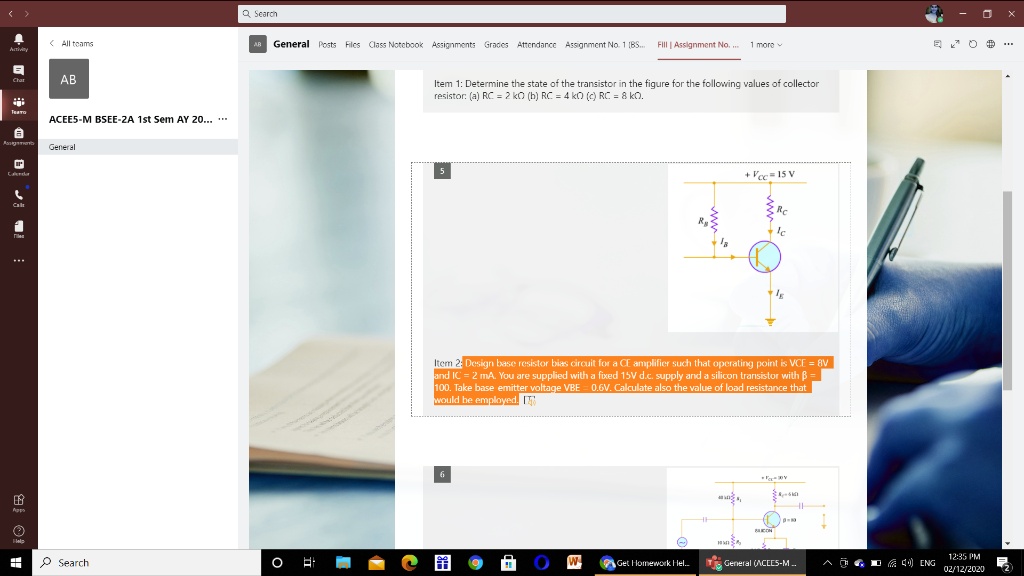The image size is (1024, 576).
Task: Open Calendar in the Teams sidebar
Action: pyautogui.click(x=18, y=168)
